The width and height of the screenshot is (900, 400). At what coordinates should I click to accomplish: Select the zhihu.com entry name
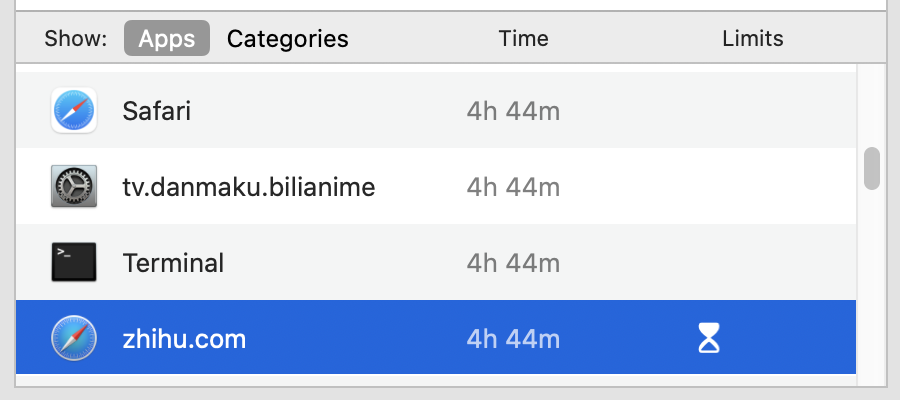point(184,339)
